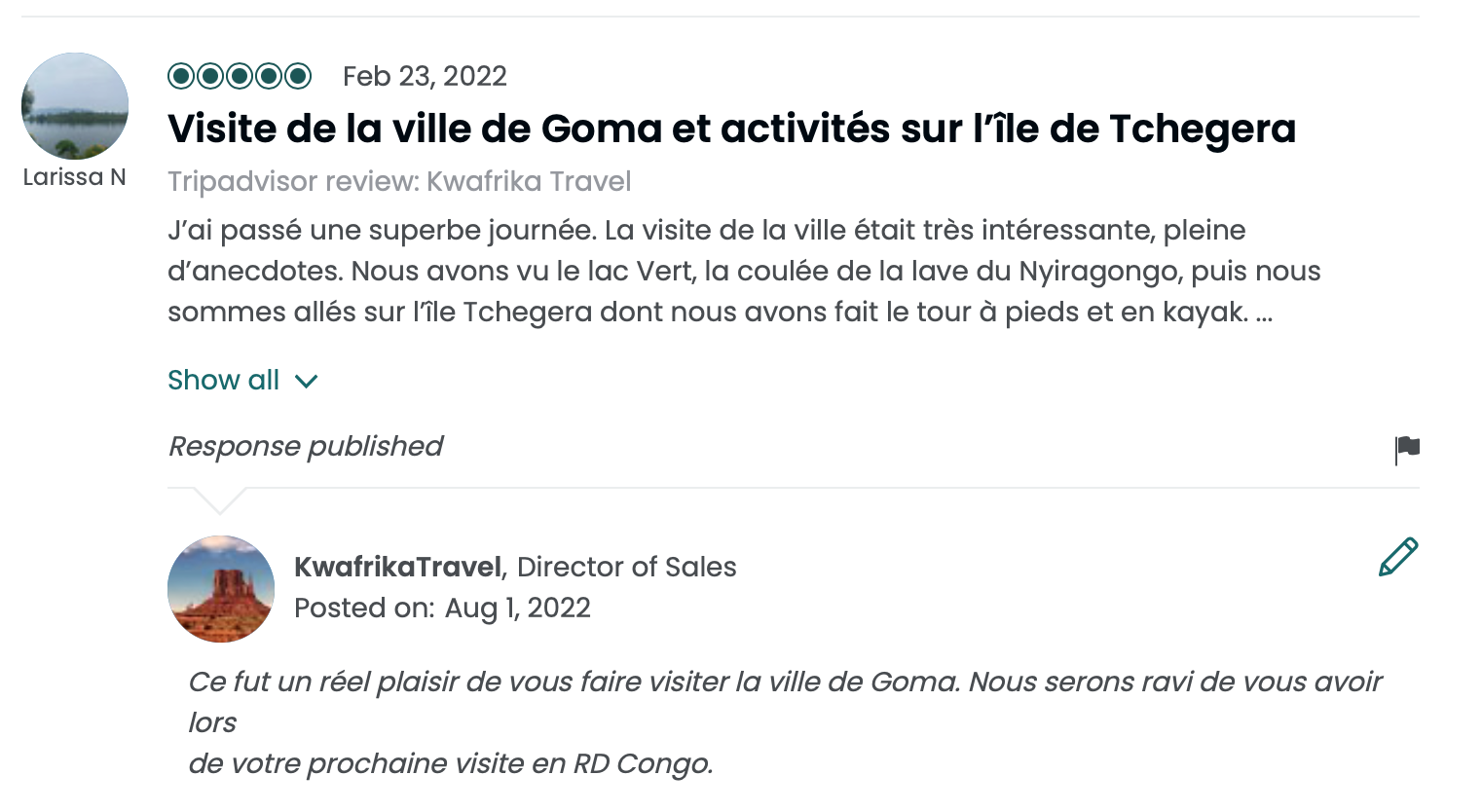Open the review titled Visite de la ville de Goma
This screenshot has height=812, width=1482.
pyautogui.click(x=731, y=129)
